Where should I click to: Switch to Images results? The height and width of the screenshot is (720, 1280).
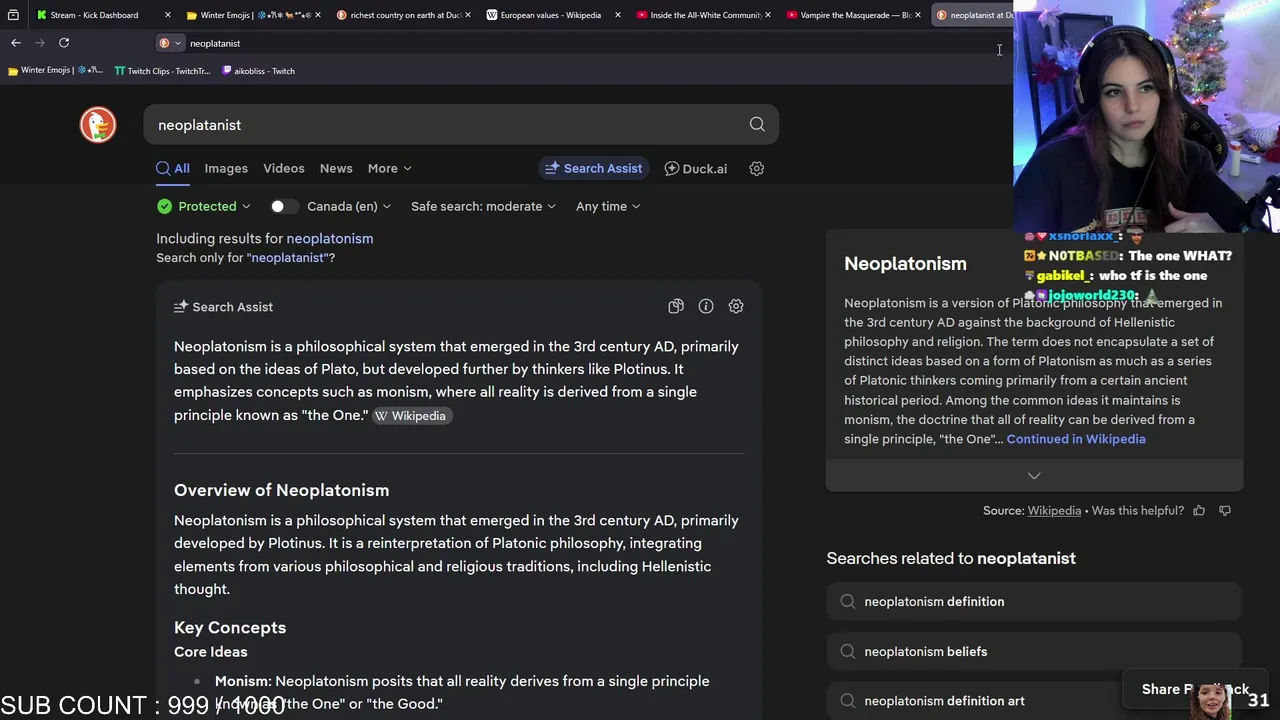[226, 168]
